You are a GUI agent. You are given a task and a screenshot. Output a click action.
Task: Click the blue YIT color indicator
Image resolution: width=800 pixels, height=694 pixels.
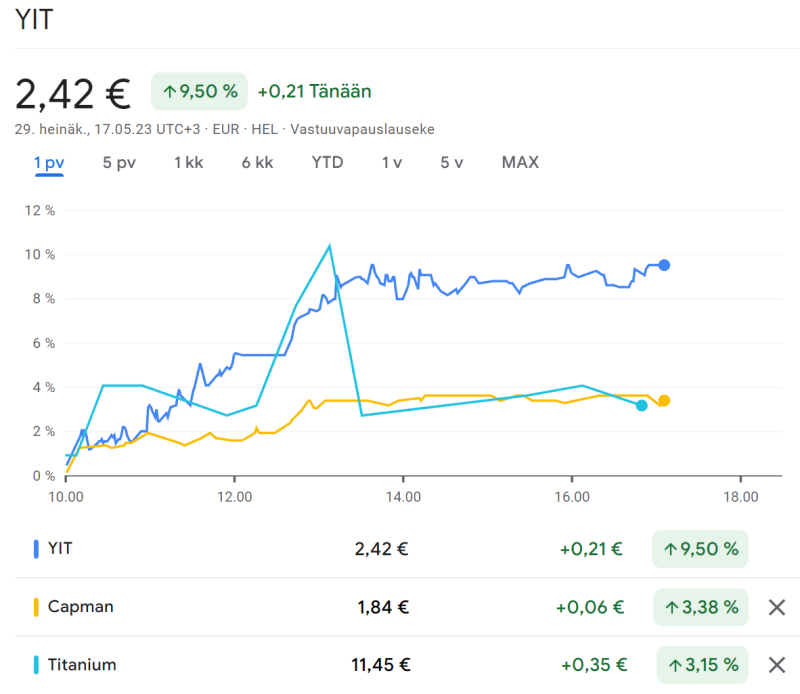coord(36,549)
